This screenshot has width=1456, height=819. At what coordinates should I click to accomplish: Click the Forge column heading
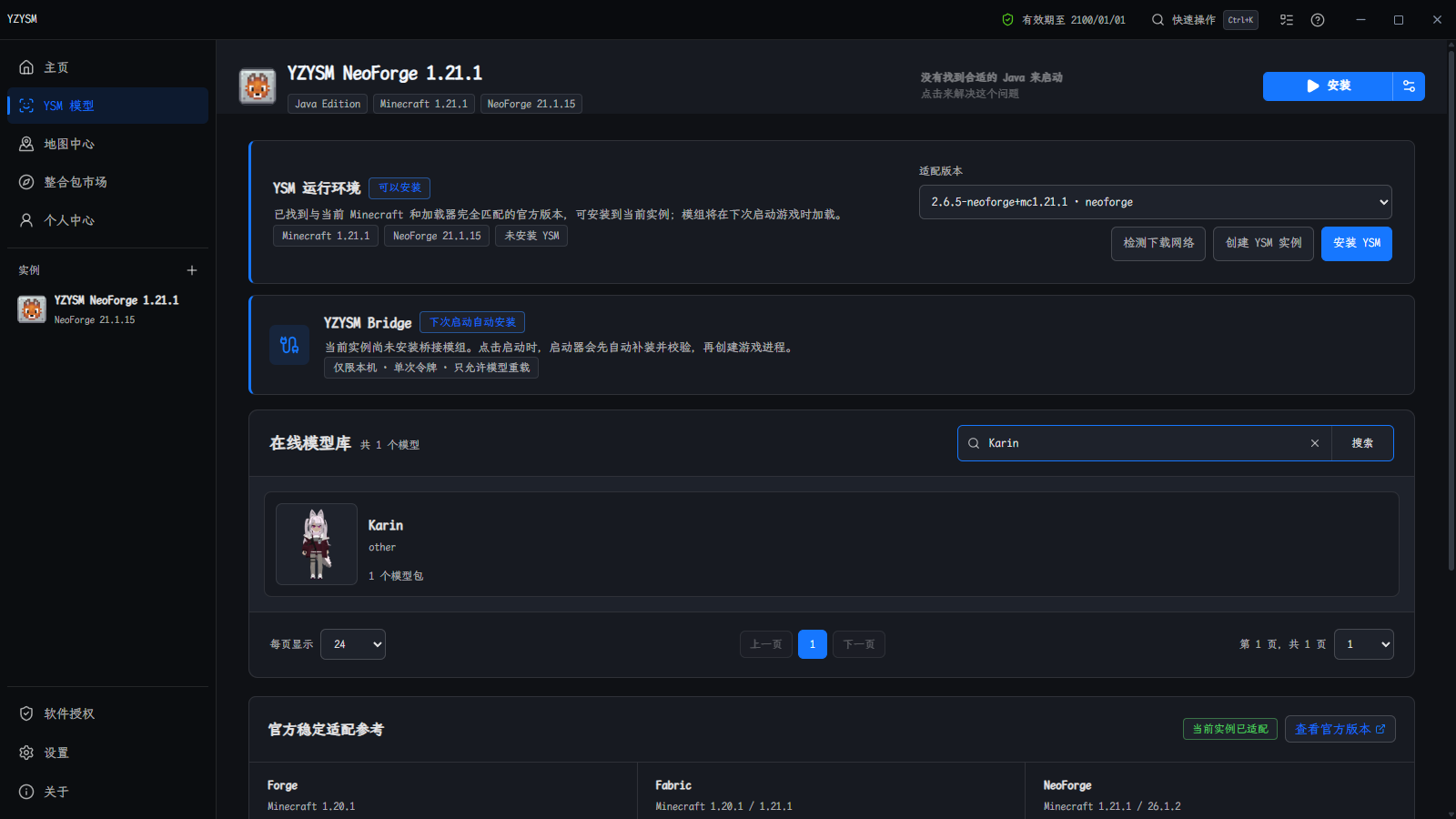(x=282, y=785)
